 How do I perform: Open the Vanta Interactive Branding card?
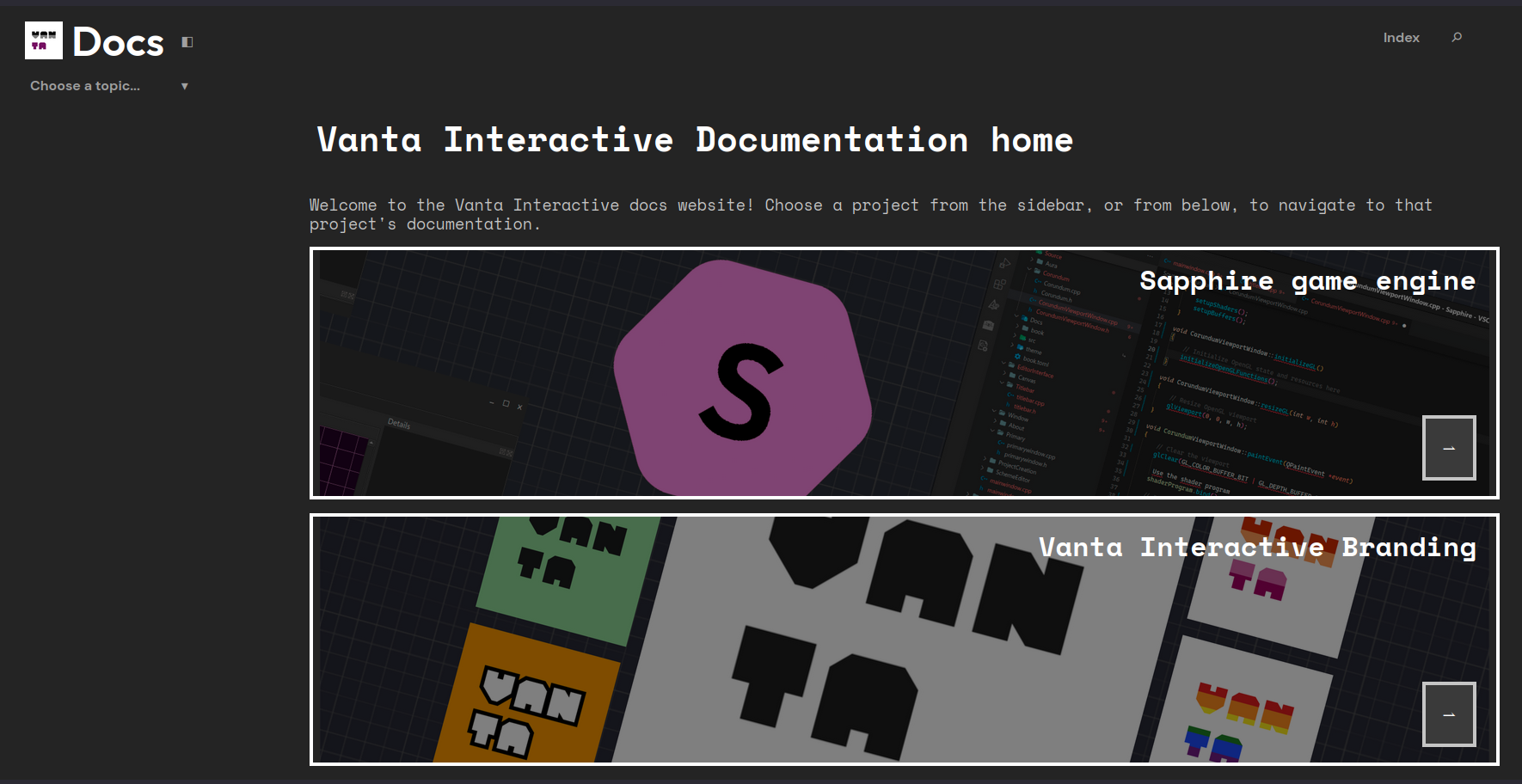coord(905,640)
